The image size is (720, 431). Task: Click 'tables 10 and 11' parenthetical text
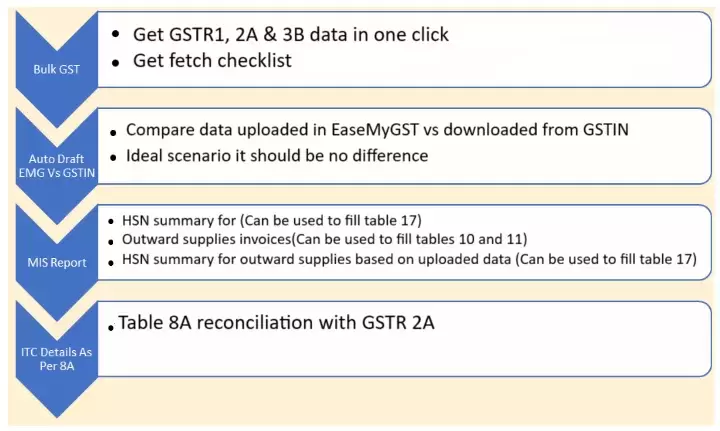(x=494, y=239)
